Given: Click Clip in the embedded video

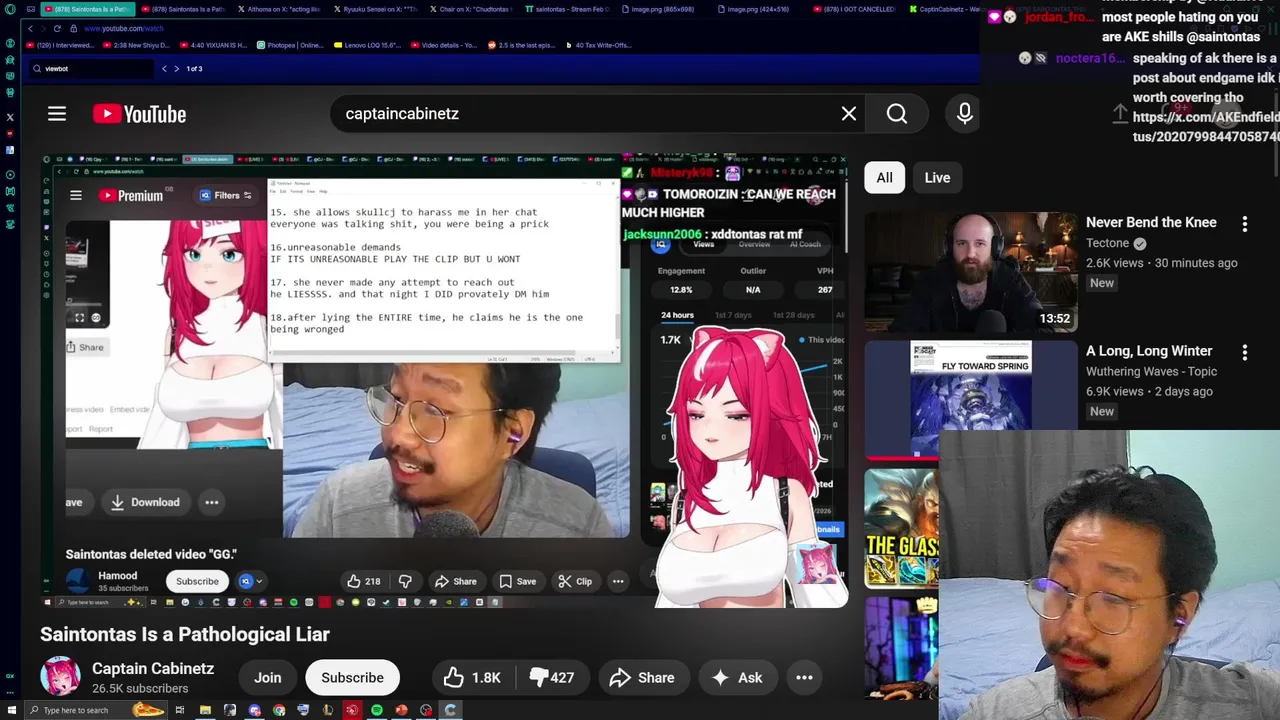Looking at the screenshot, I should pos(575,581).
